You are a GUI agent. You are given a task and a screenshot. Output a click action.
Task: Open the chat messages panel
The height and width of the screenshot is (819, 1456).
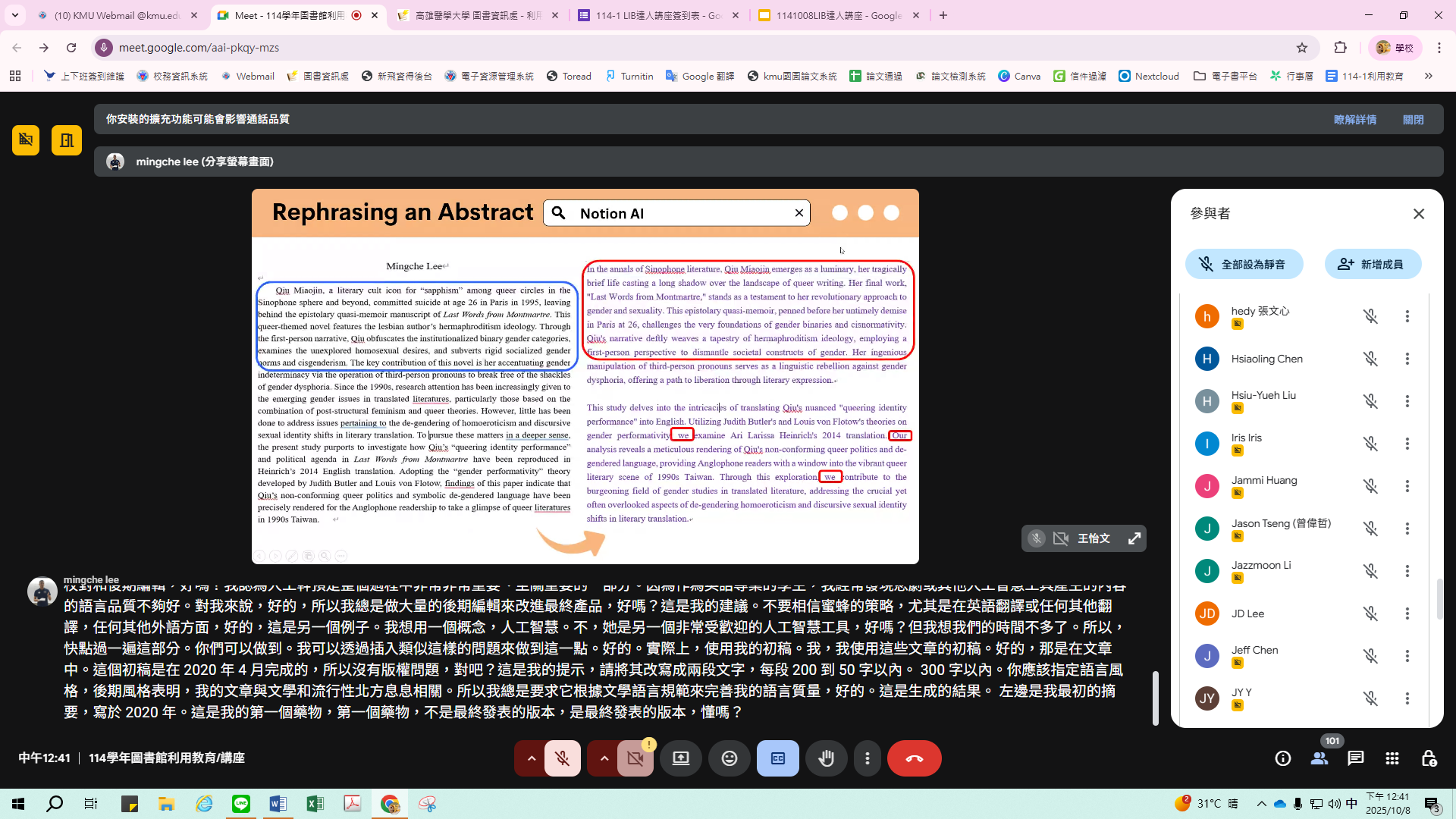coord(1355,758)
